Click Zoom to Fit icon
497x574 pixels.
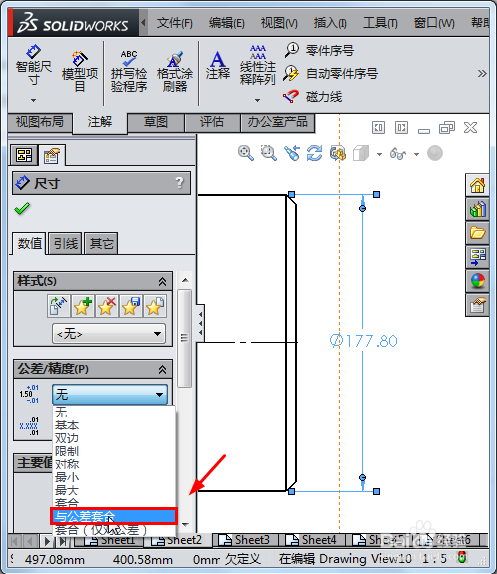click(x=246, y=153)
